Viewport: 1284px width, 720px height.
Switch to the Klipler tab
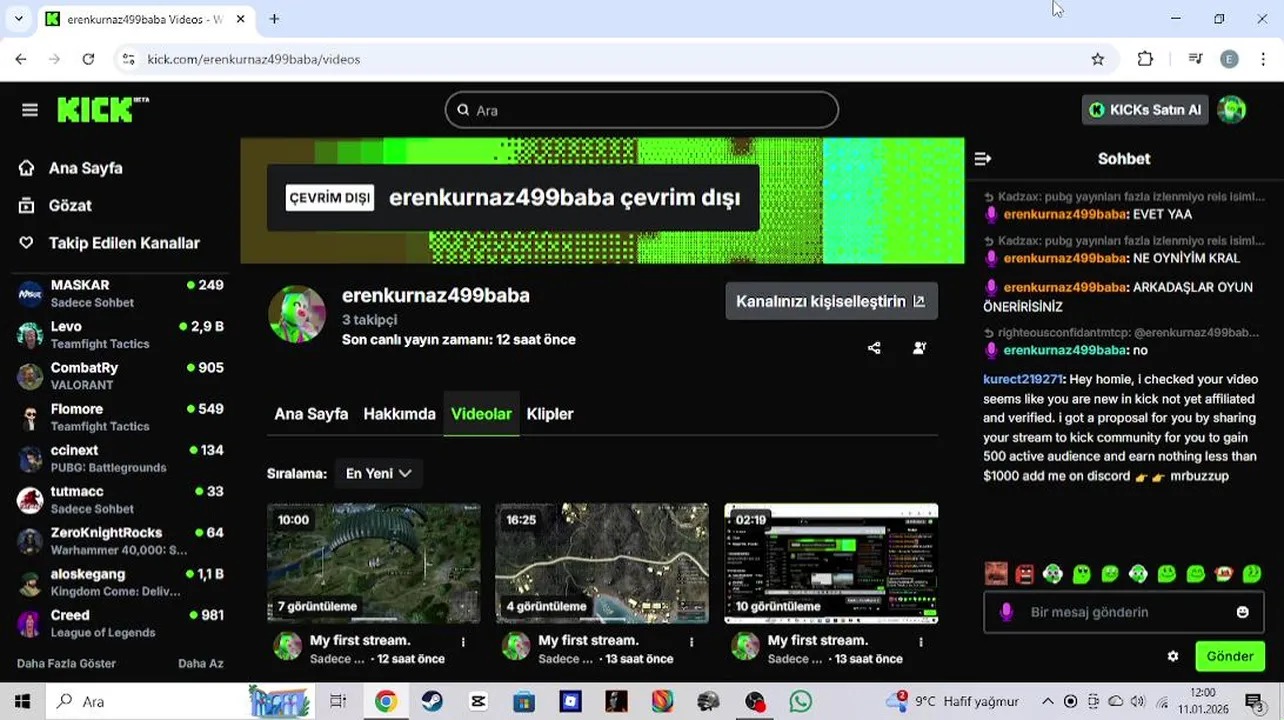[x=550, y=414]
